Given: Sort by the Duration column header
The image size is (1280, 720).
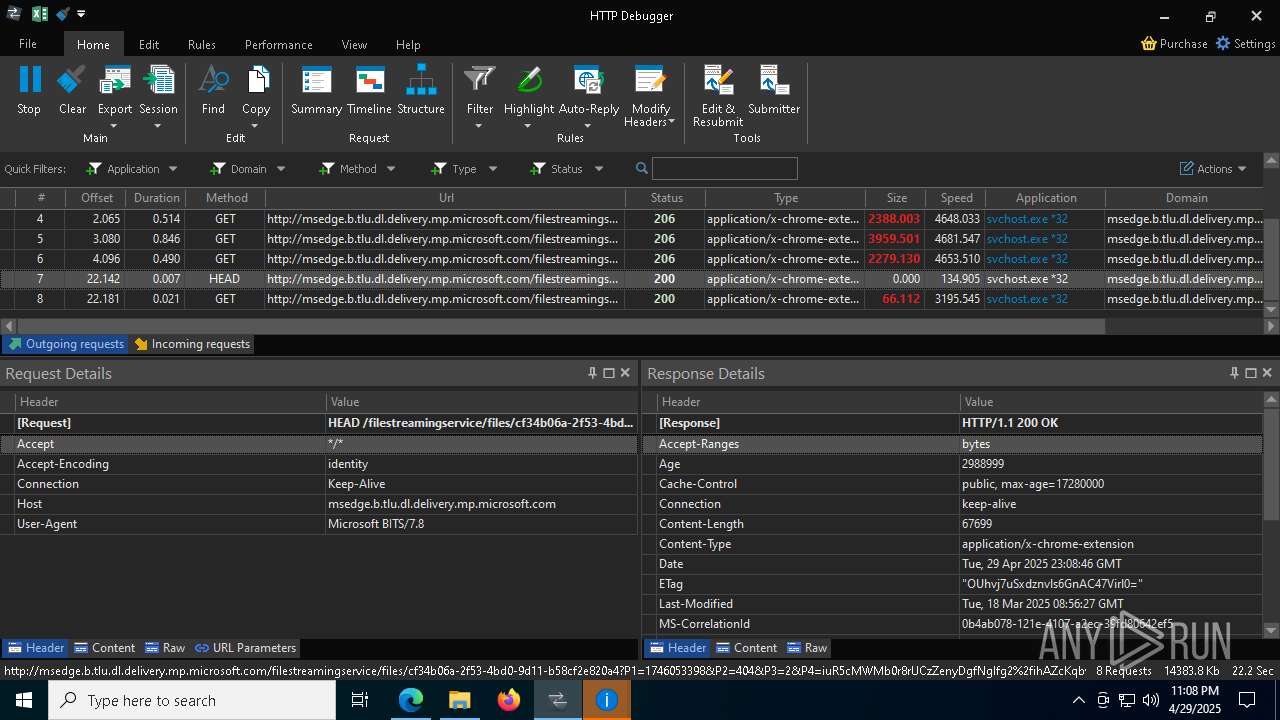Looking at the screenshot, I should (157, 198).
